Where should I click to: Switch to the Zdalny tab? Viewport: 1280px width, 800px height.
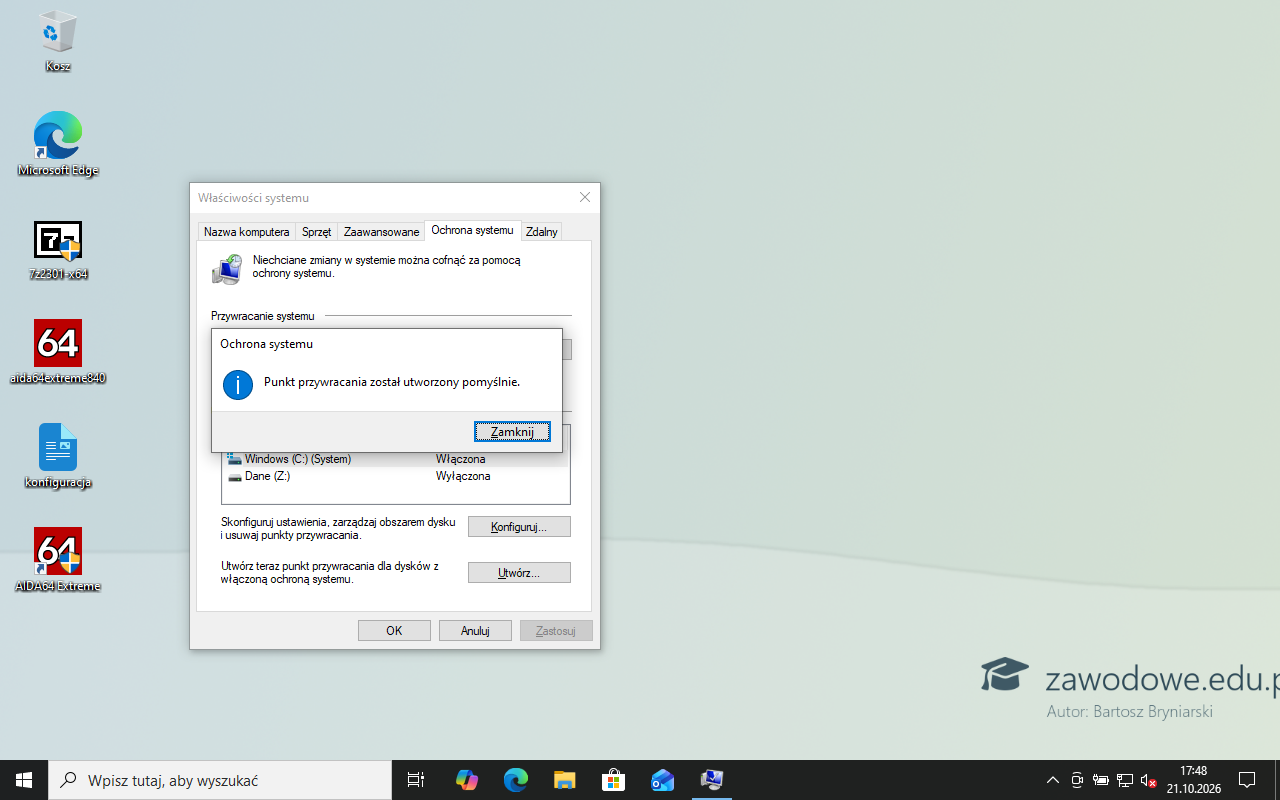coord(542,232)
